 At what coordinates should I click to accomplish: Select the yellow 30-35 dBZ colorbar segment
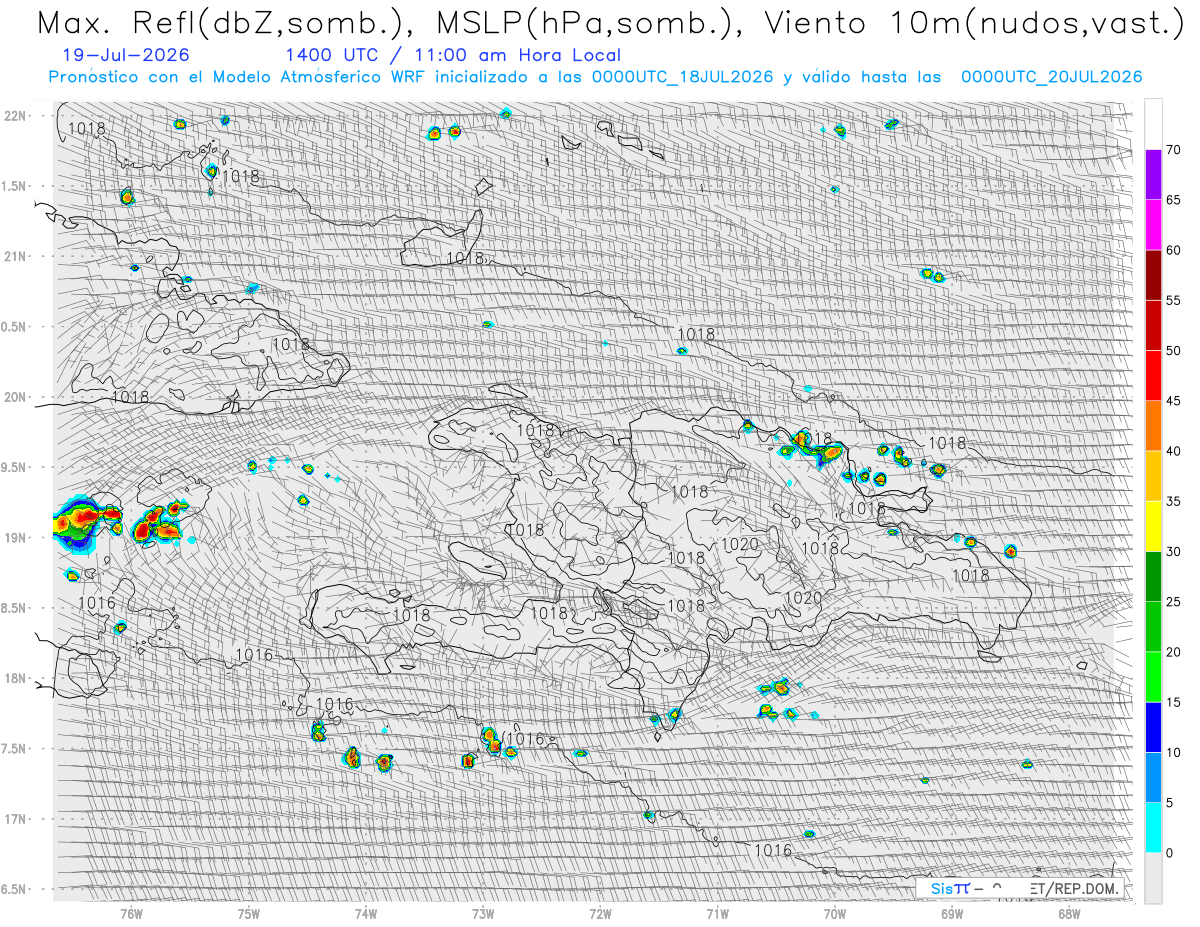(1153, 526)
